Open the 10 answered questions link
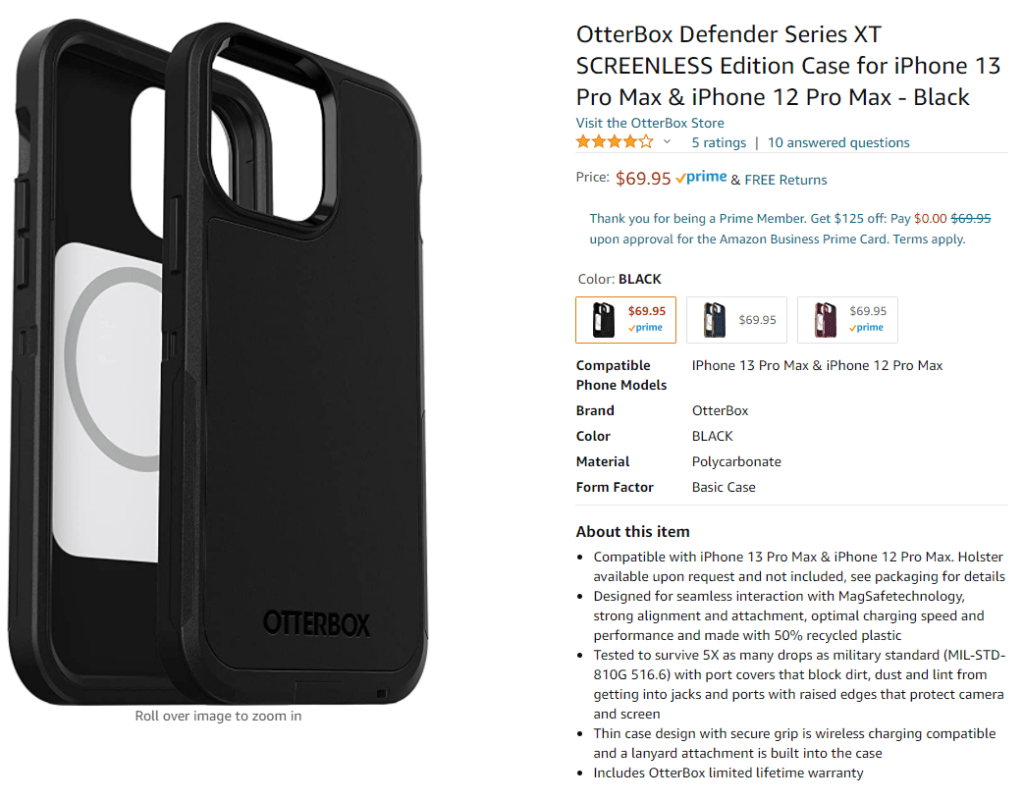 839,142
